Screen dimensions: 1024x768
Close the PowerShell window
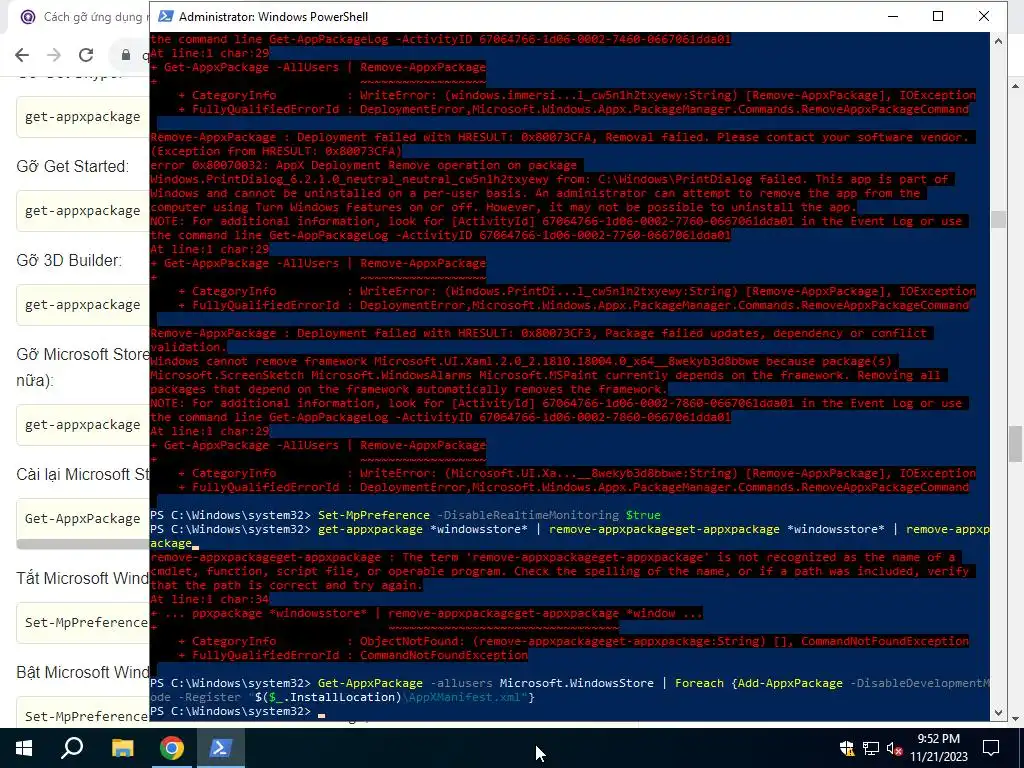984,16
